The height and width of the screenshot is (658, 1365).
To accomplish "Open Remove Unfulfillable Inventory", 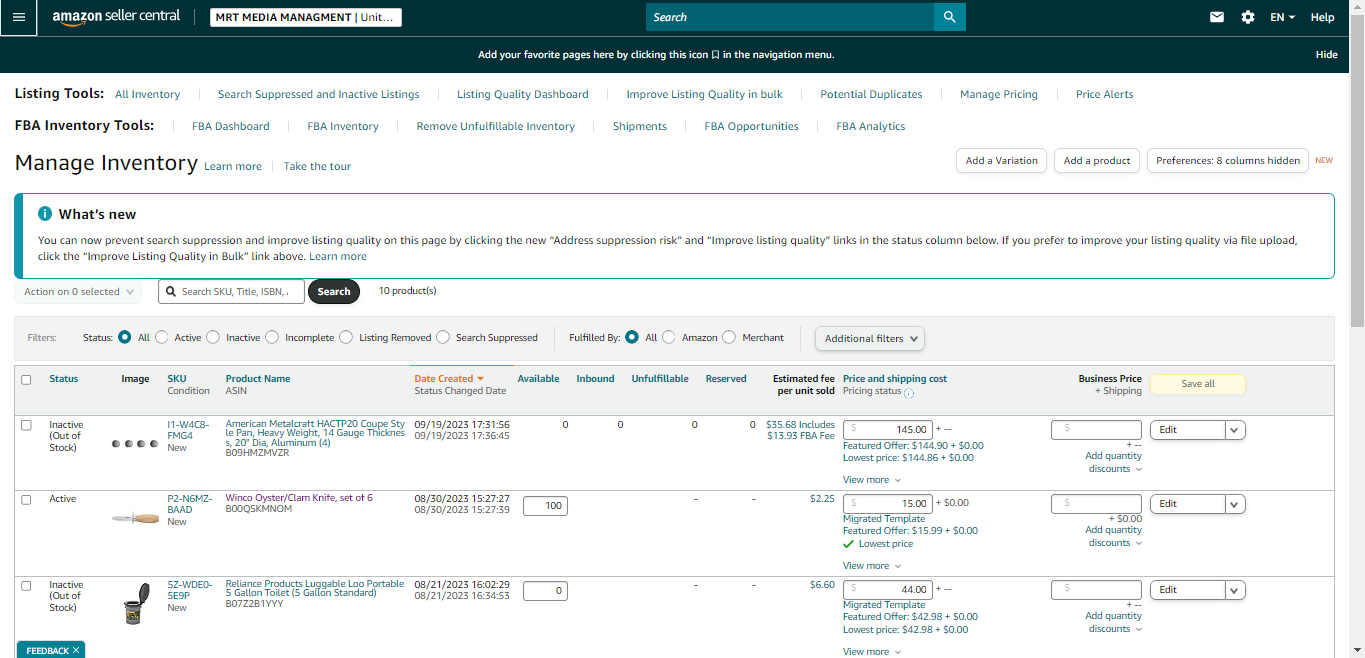I will [x=496, y=126].
